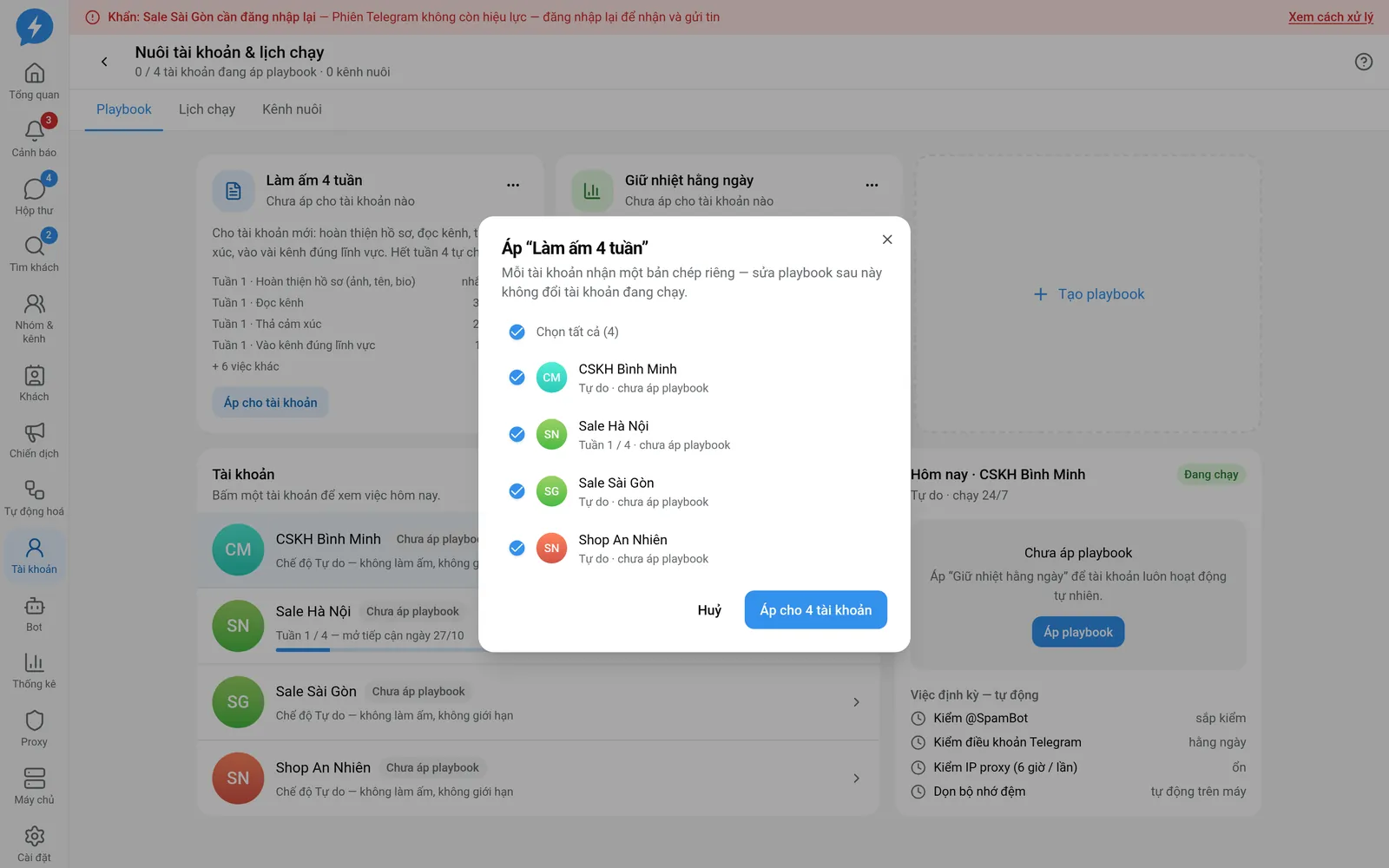Toggle Chọn tất cả (4) checkbox
Image resolution: width=1389 pixels, height=868 pixels.
click(517, 332)
